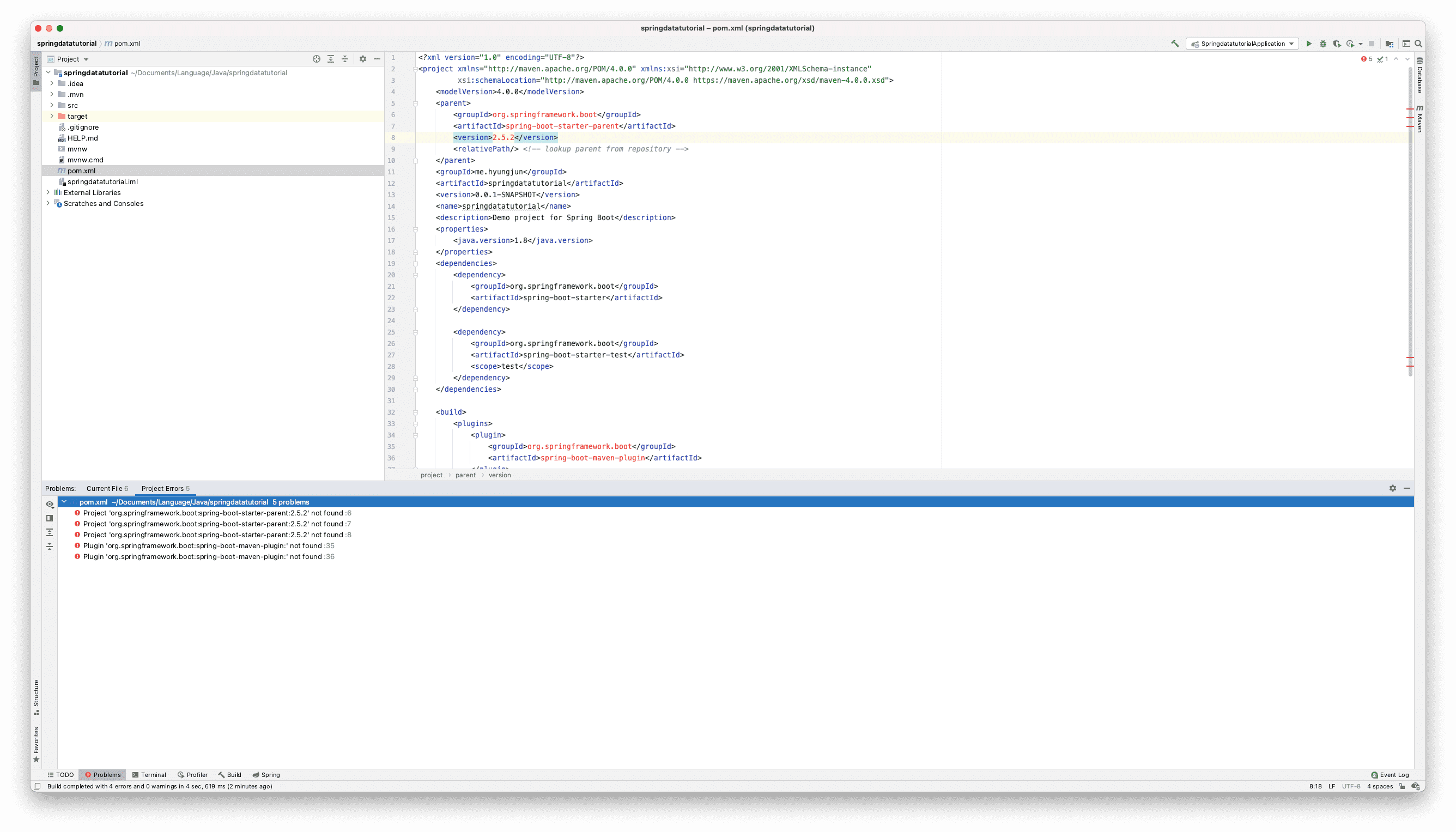The width and height of the screenshot is (1456, 832).
Task: Toggle the preview eye icon in Problems
Action: tap(50, 505)
